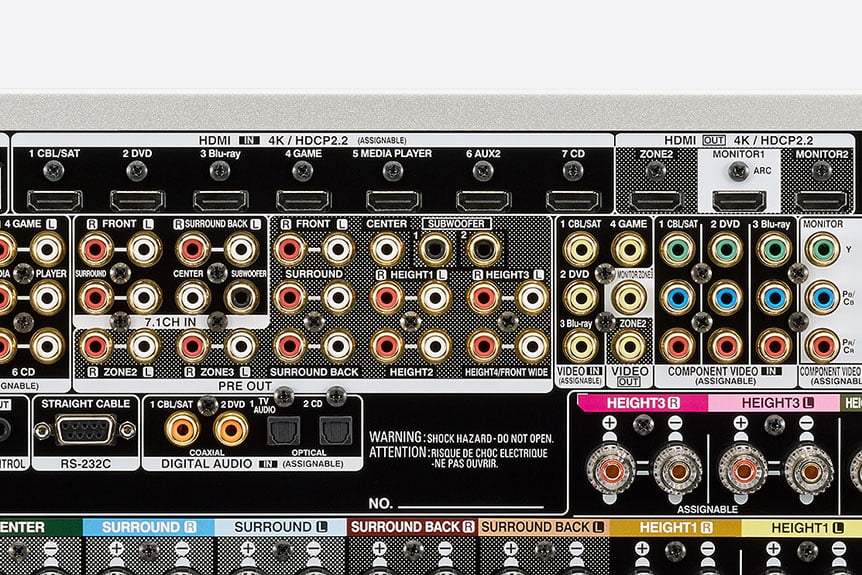The image size is (862, 575).
Task: Select the 'HEIGHT1 R' speaker label
Action: (x=676, y=528)
